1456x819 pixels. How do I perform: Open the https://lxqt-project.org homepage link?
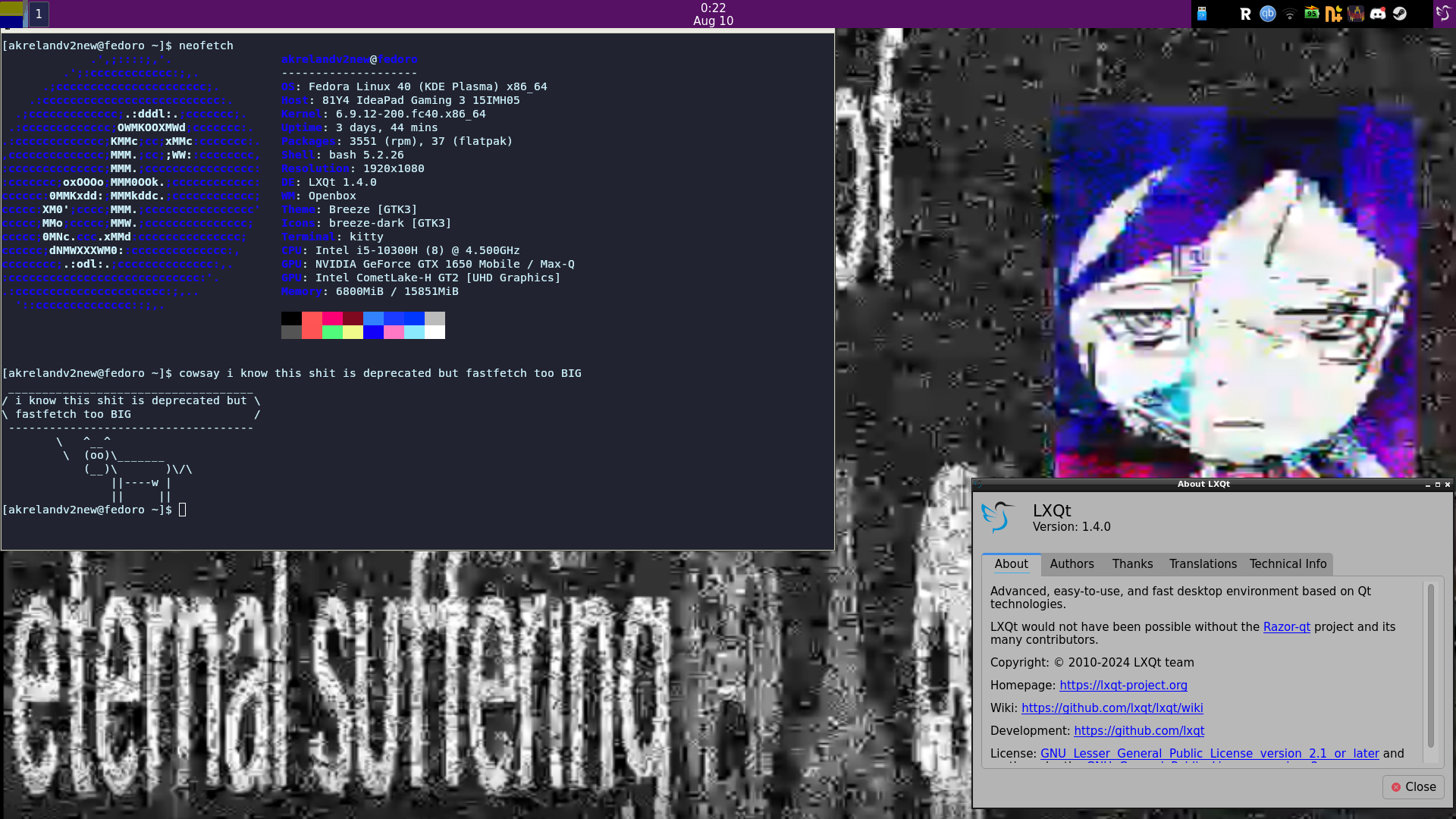[1123, 686]
